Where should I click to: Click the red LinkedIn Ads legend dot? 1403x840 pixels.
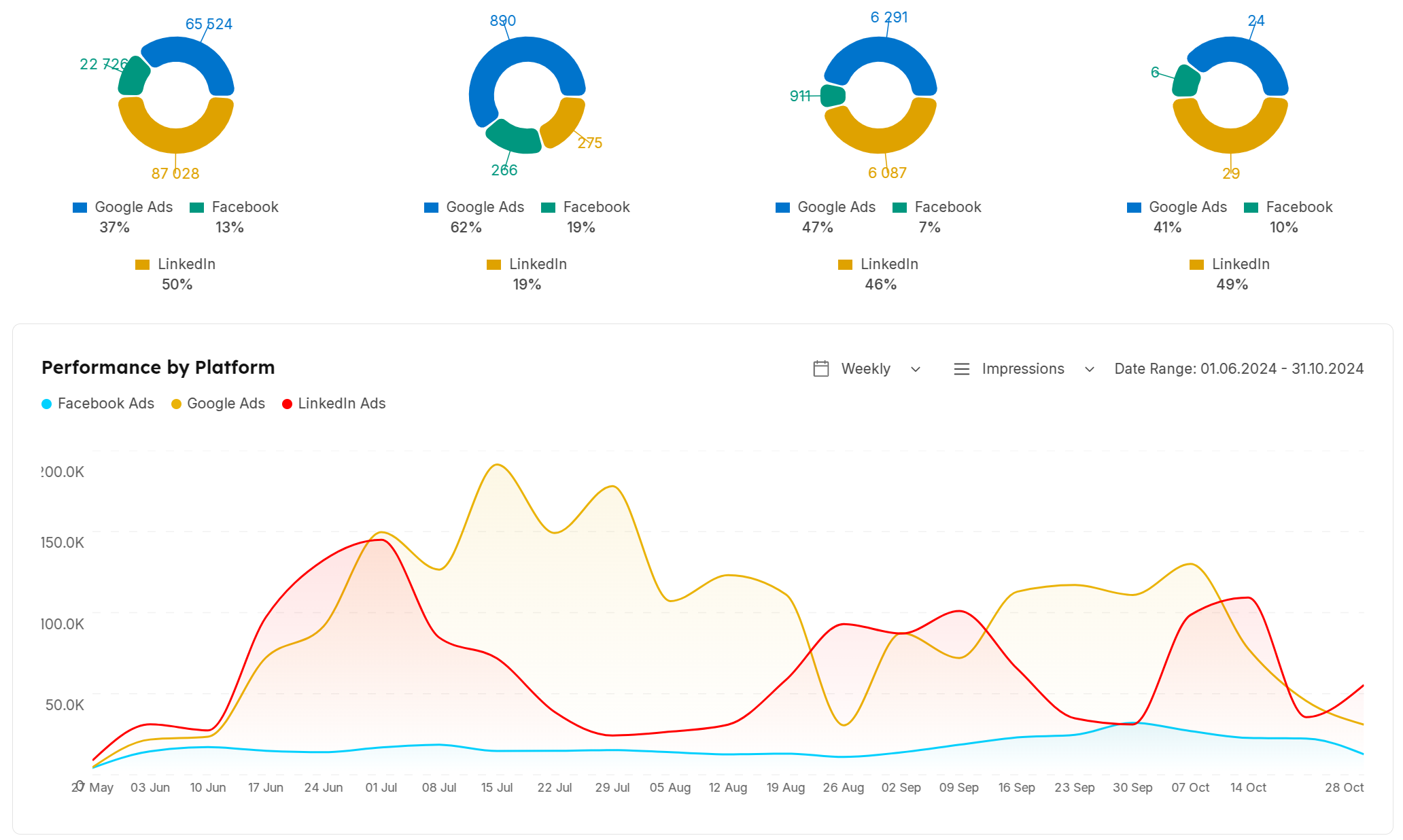coord(287,404)
